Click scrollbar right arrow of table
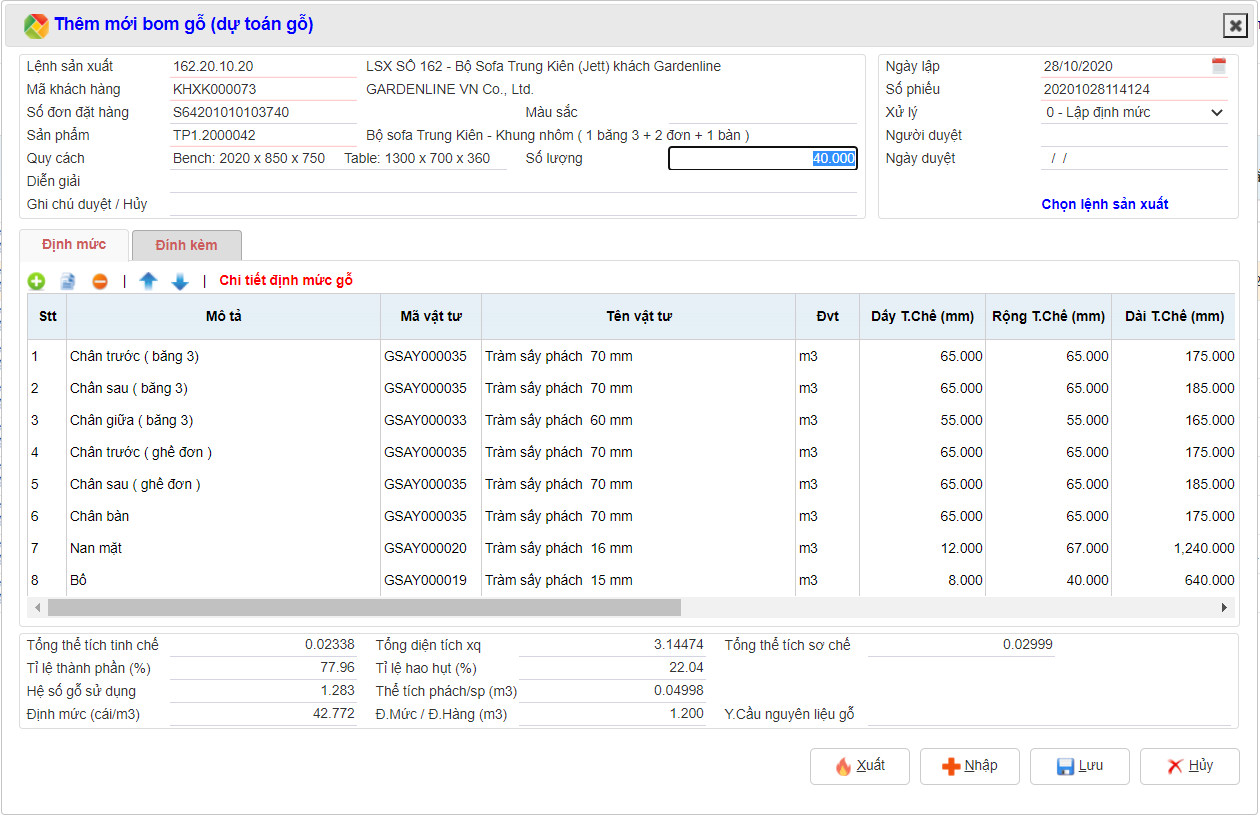 1224,607
